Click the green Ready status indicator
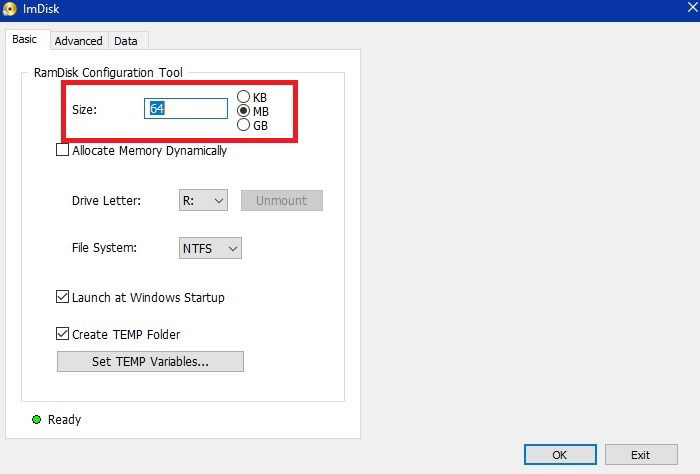The width and height of the screenshot is (700, 474). tap(37, 419)
